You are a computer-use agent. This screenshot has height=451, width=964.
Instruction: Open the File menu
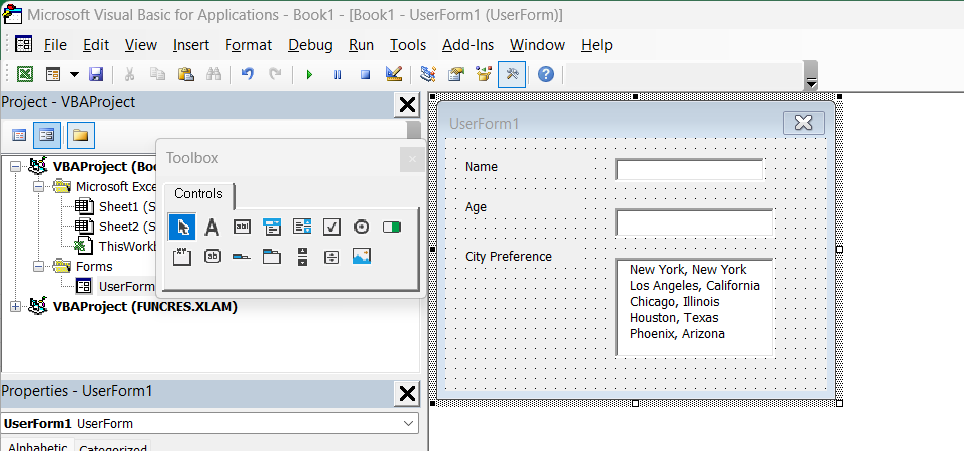pyautogui.click(x=55, y=45)
